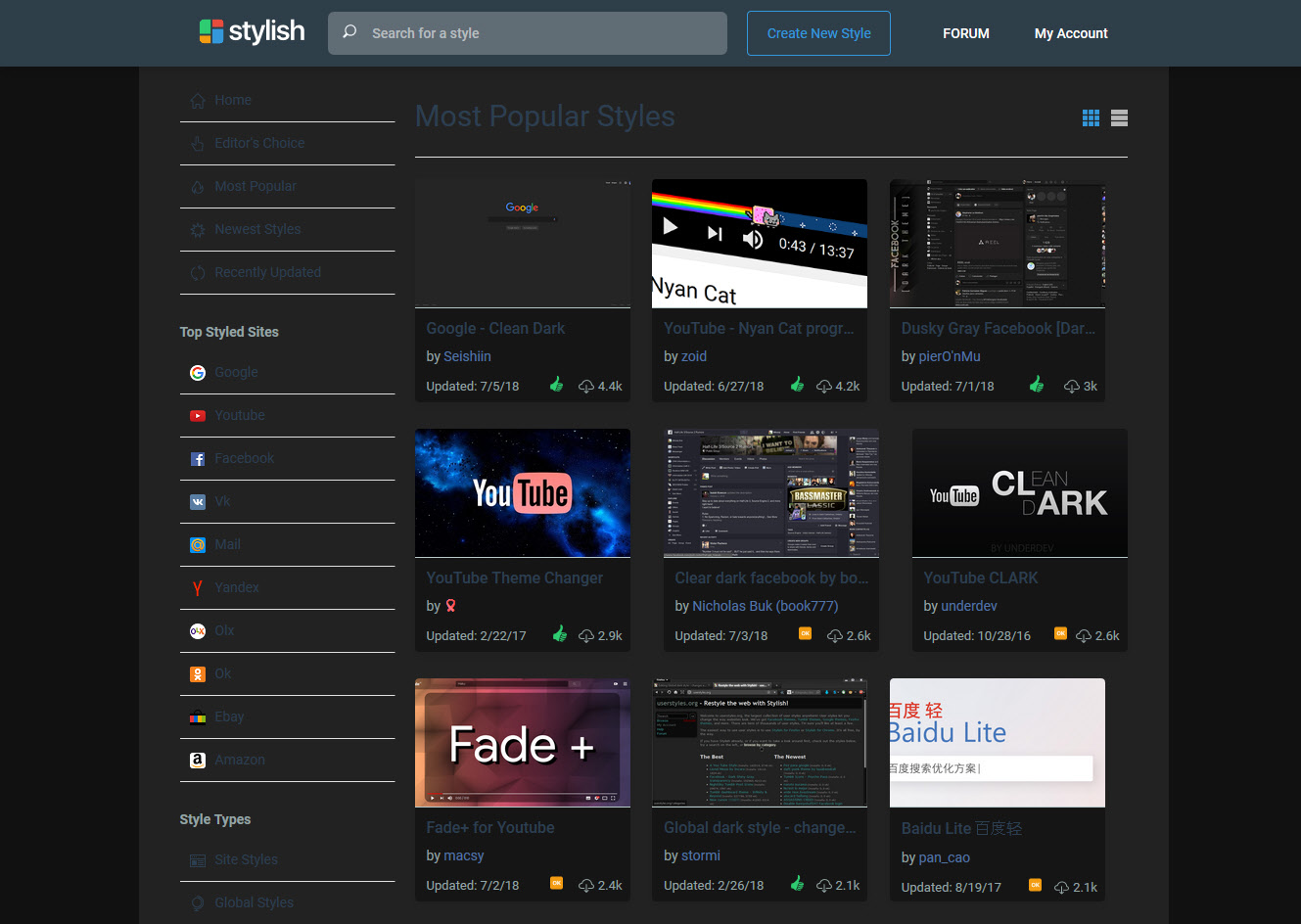Select Site Styles under Style Types
The image size is (1301, 924).
click(247, 859)
